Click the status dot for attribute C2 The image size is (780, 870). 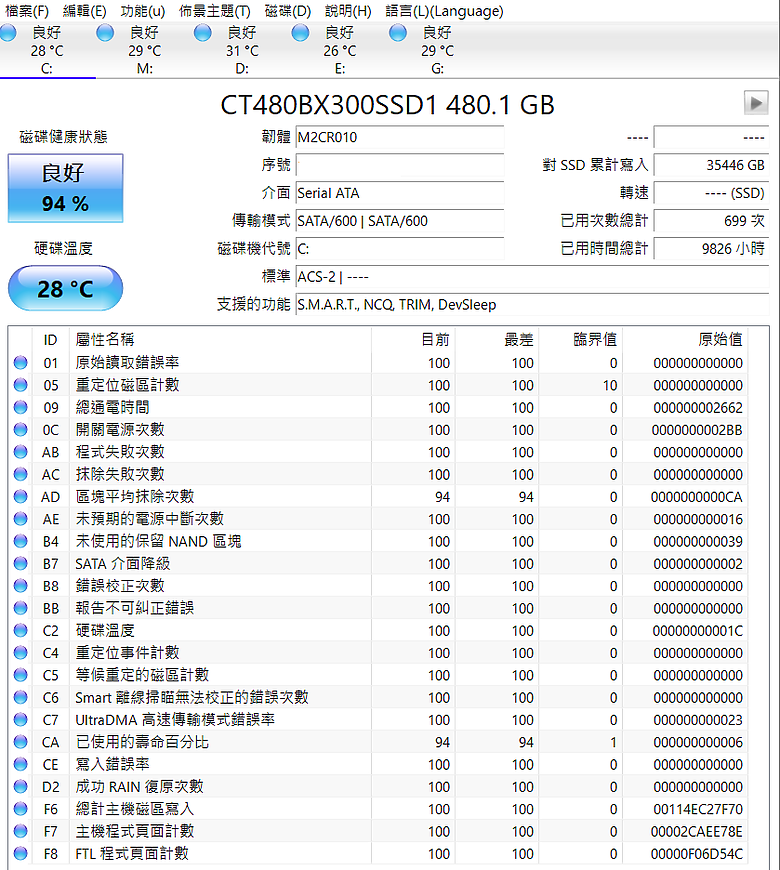[21, 630]
